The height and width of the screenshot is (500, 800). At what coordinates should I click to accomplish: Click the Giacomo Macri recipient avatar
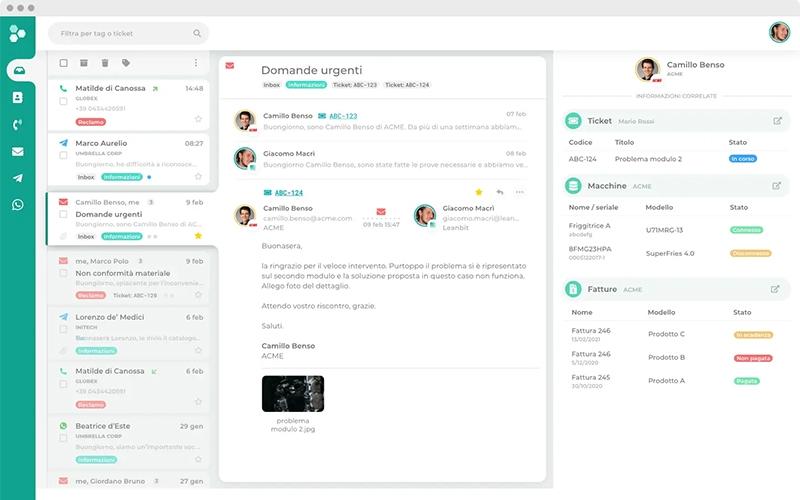(x=424, y=216)
